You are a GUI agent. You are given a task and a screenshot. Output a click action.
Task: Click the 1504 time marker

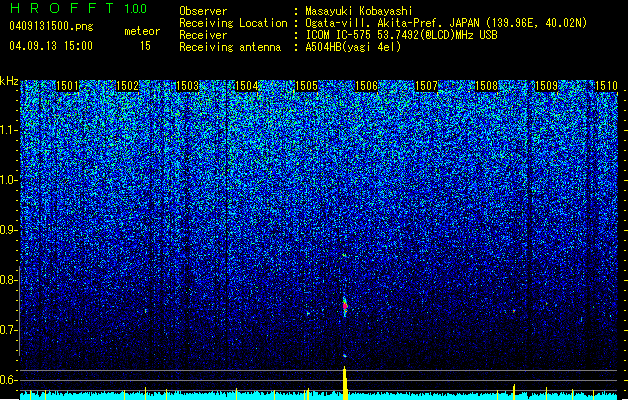(247, 86)
